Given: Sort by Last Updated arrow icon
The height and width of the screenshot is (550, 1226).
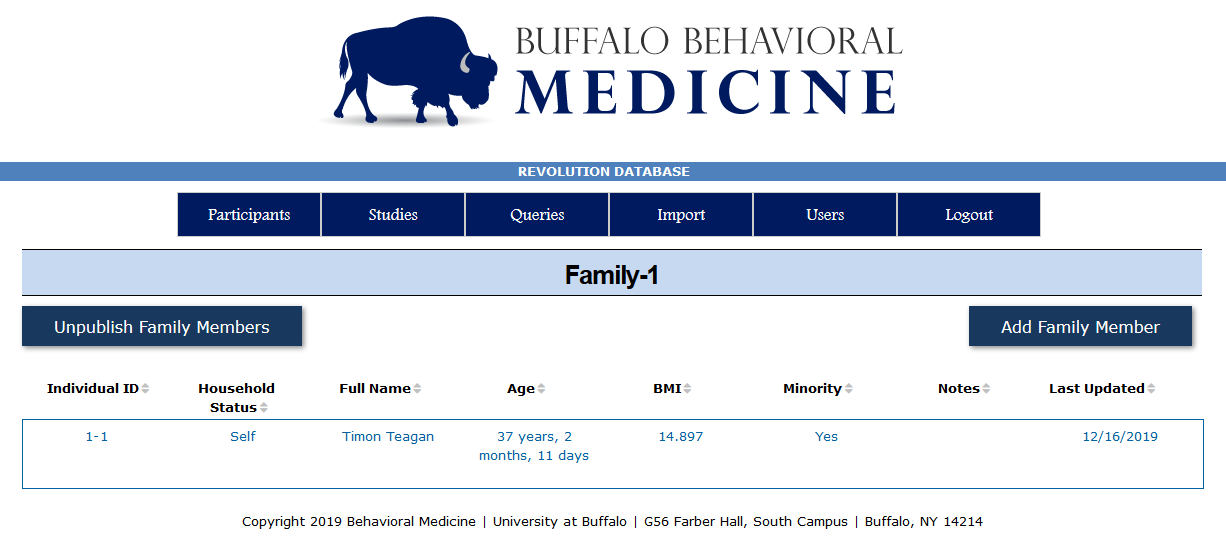Looking at the screenshot, I should (x=1151, y=389).
